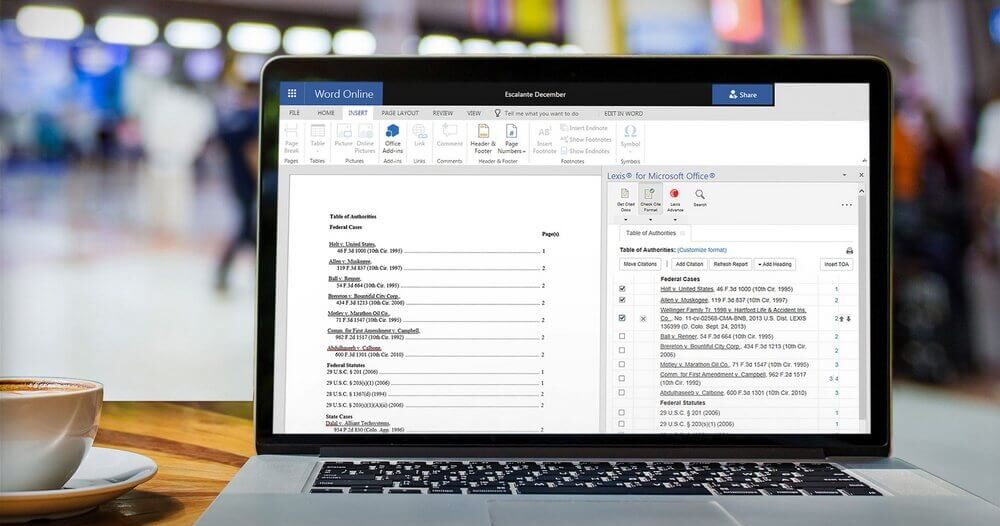This screenshot has height=526, width=1000.
Task: Uncheck the Holt v. United States checkbox
Action: click(x=622, y=289)
